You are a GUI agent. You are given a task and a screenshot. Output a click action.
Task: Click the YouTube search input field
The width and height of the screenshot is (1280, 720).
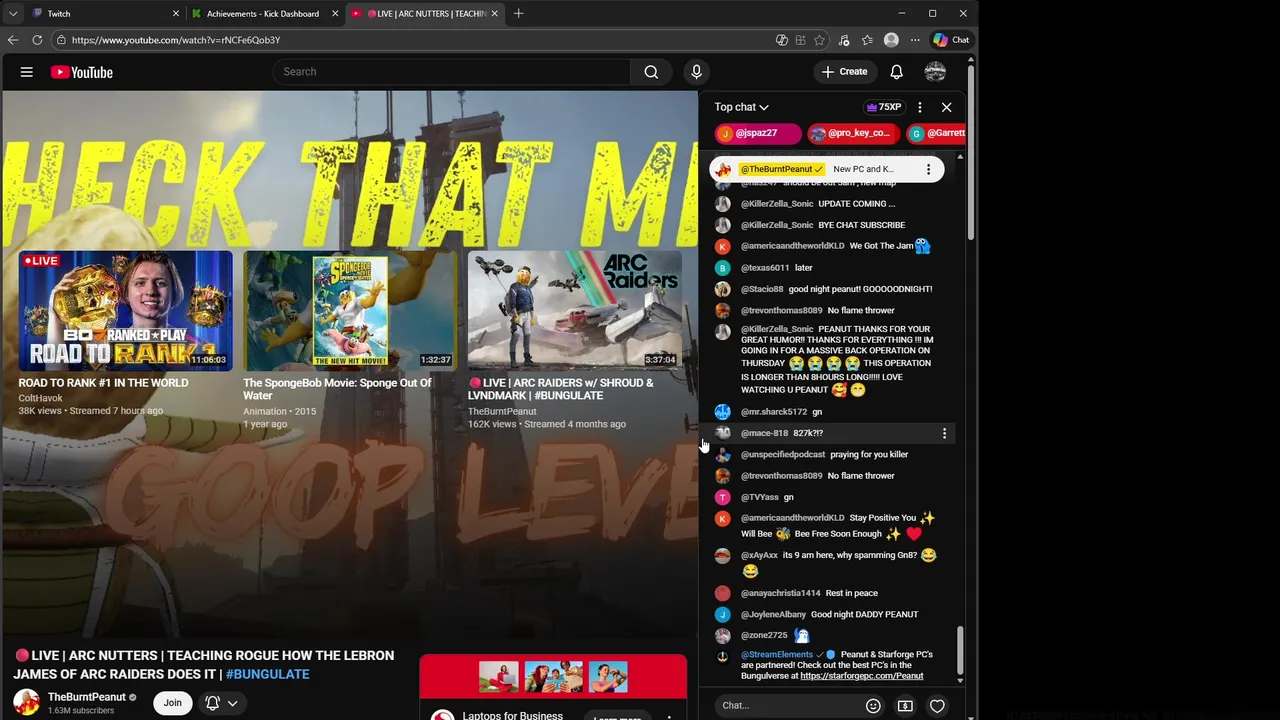click(x=452, y=72)
